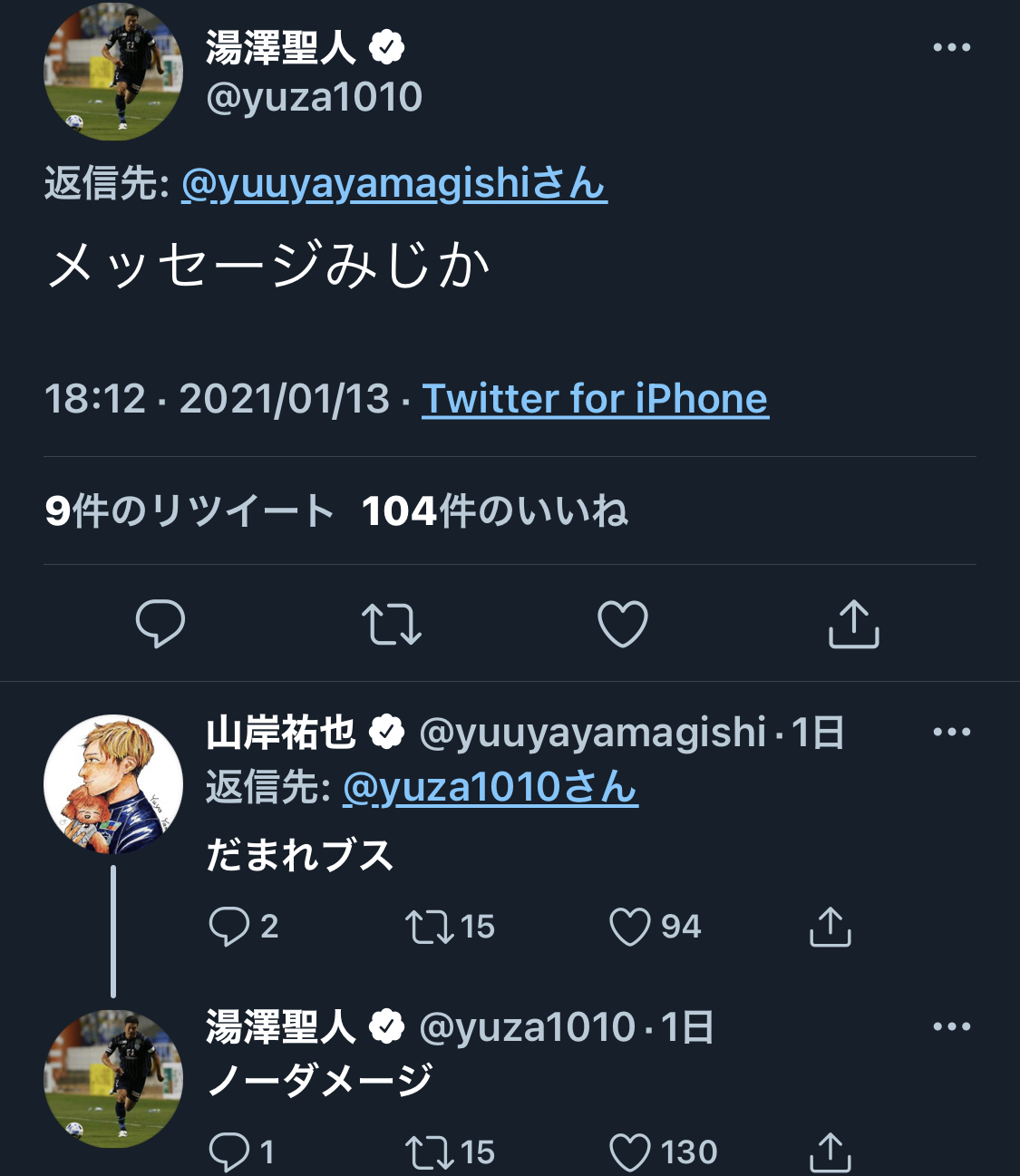This screenshot has height=1176, width=1020.
Task: Like the 'ノーダメージ' tweet
Action: point(630,1152)
